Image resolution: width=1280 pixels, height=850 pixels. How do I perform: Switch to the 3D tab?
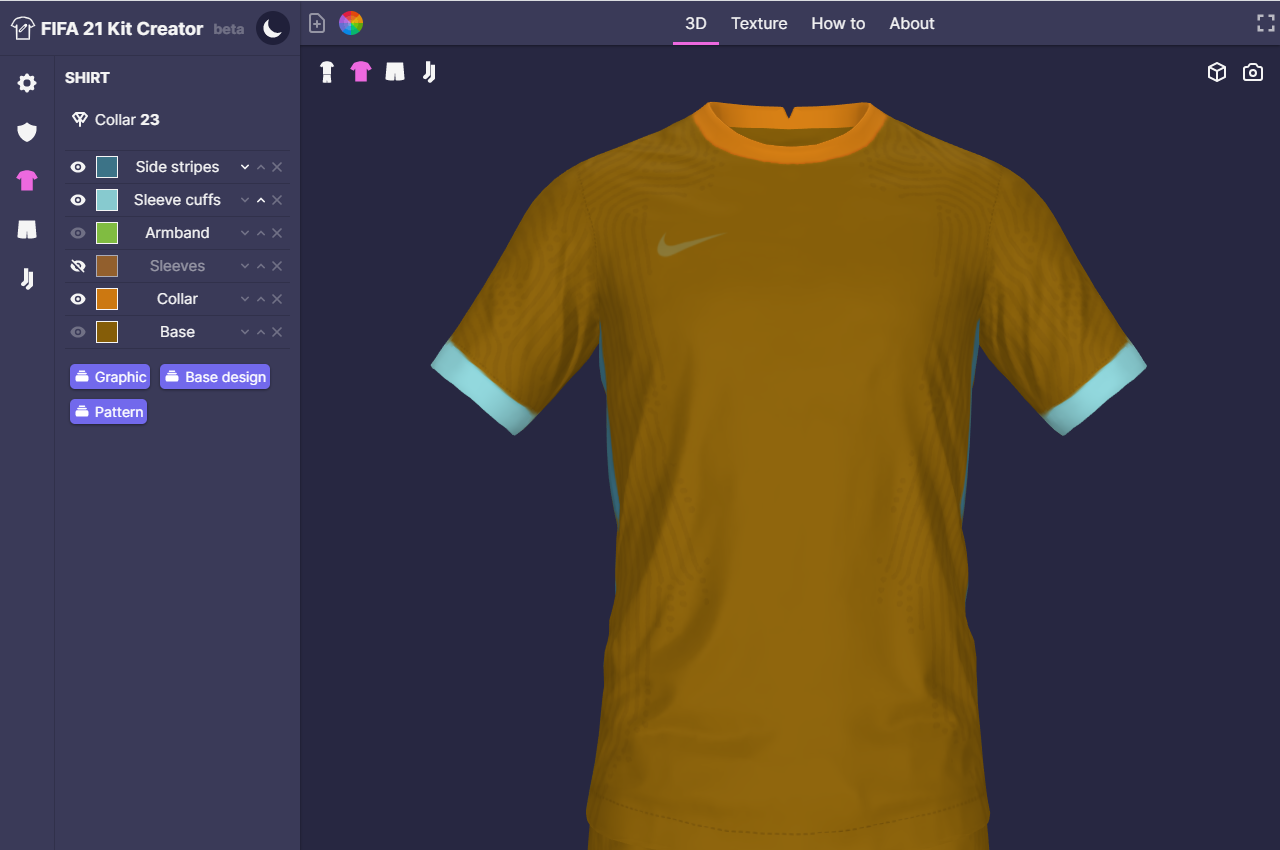696,23
